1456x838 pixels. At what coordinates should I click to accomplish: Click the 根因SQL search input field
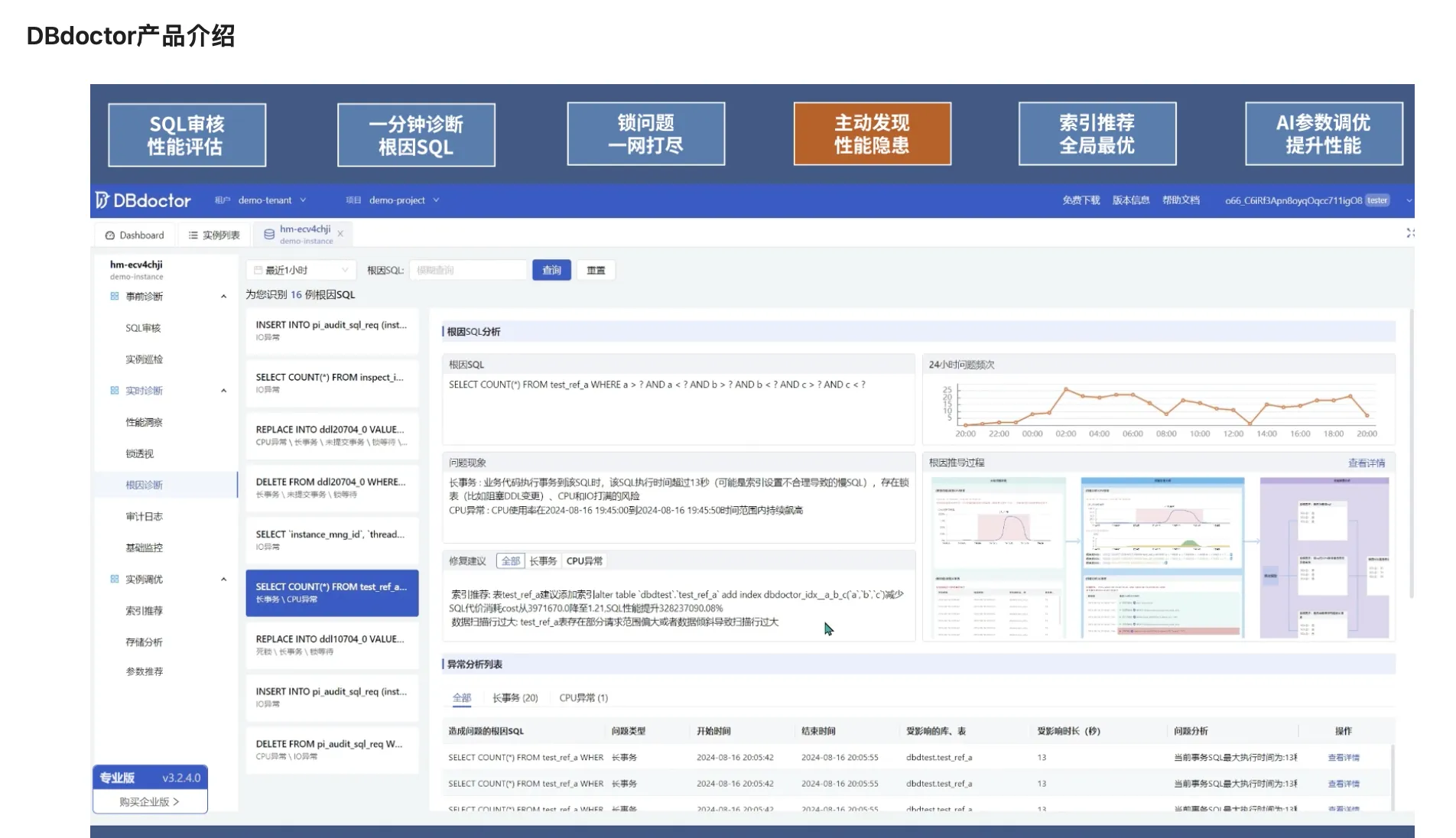[x=468, y=270]
